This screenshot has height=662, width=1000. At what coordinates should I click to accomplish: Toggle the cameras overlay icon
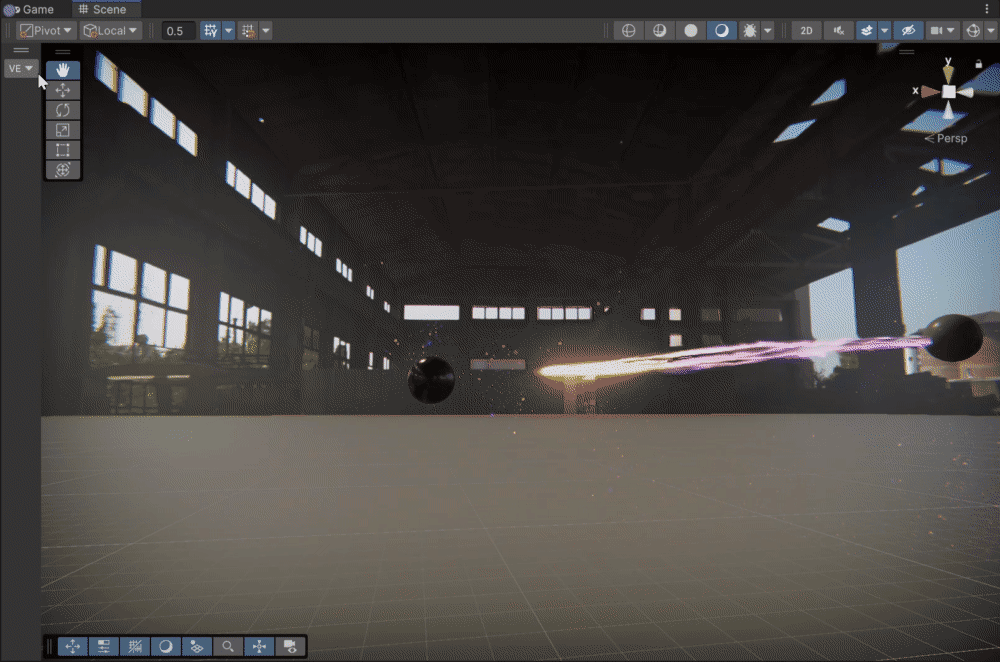290,647
